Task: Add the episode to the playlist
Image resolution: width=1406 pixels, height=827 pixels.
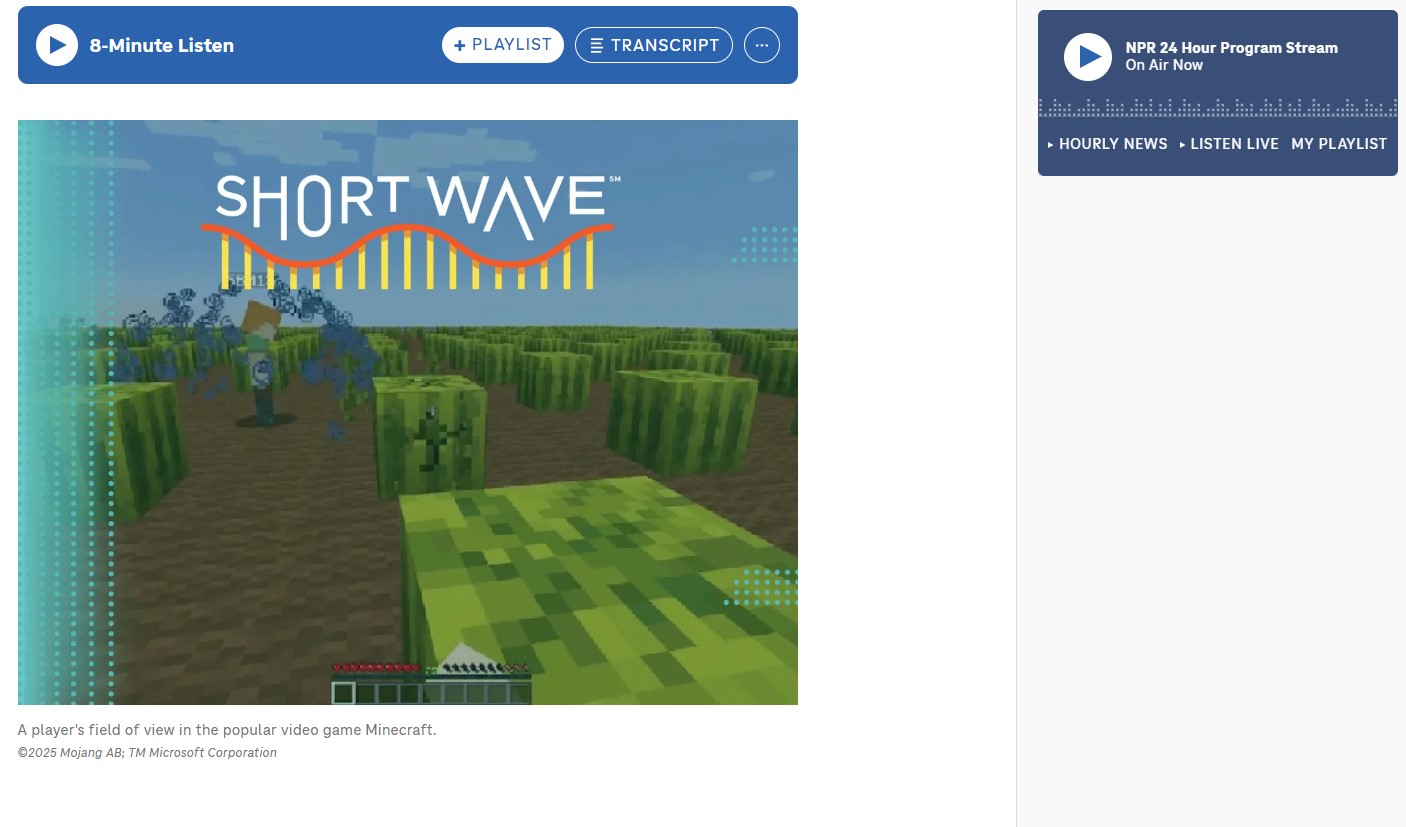Action: [x=503, y=45]
